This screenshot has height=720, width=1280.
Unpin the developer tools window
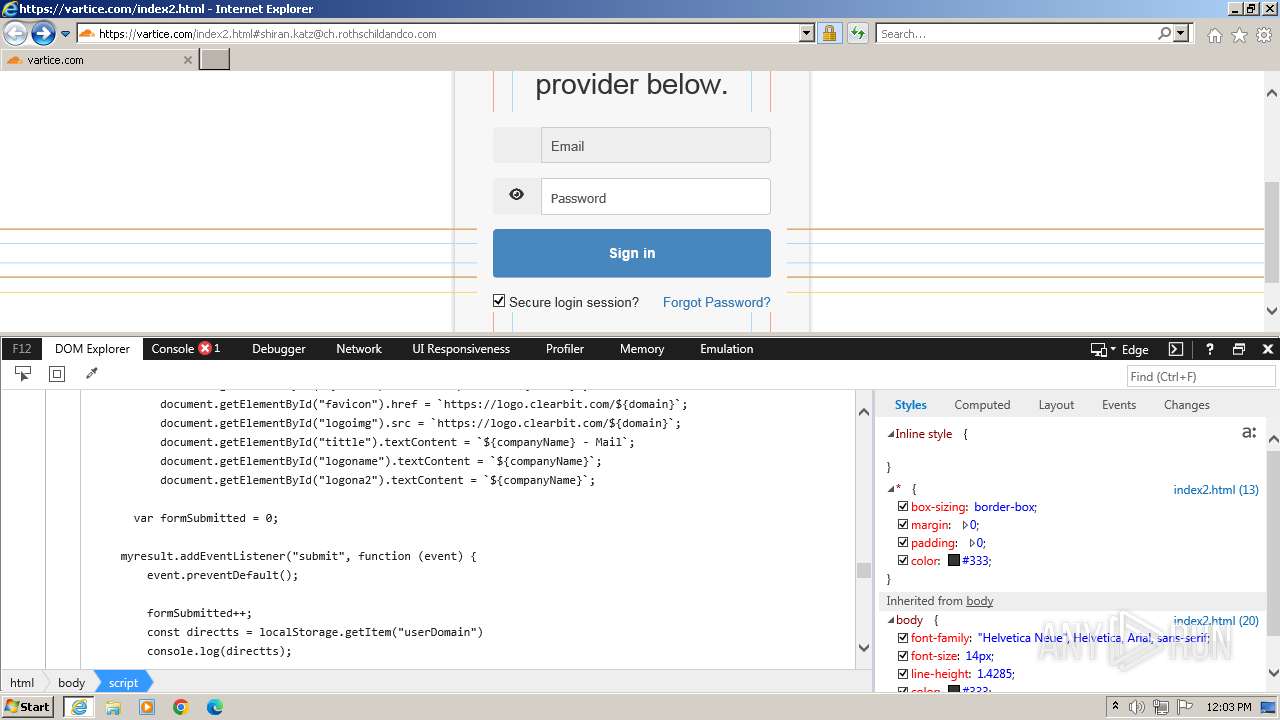tap(1239, 349)
